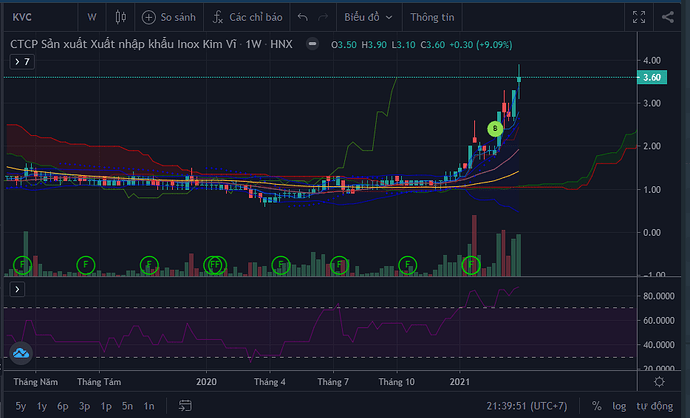Open the indicators (Các chỉ báo) fx icon

[216, 17]
